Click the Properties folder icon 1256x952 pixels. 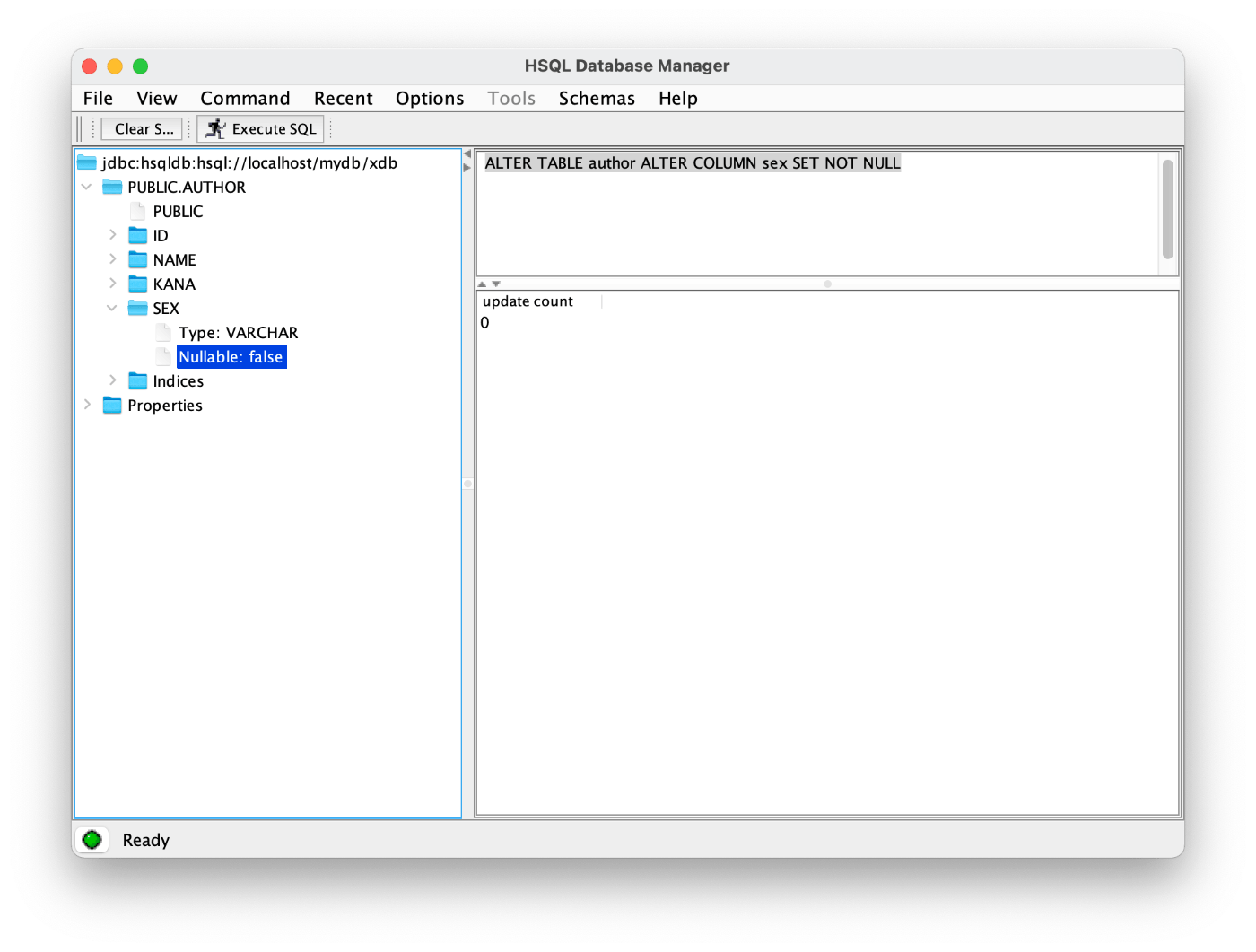click(x=112, y=405)
